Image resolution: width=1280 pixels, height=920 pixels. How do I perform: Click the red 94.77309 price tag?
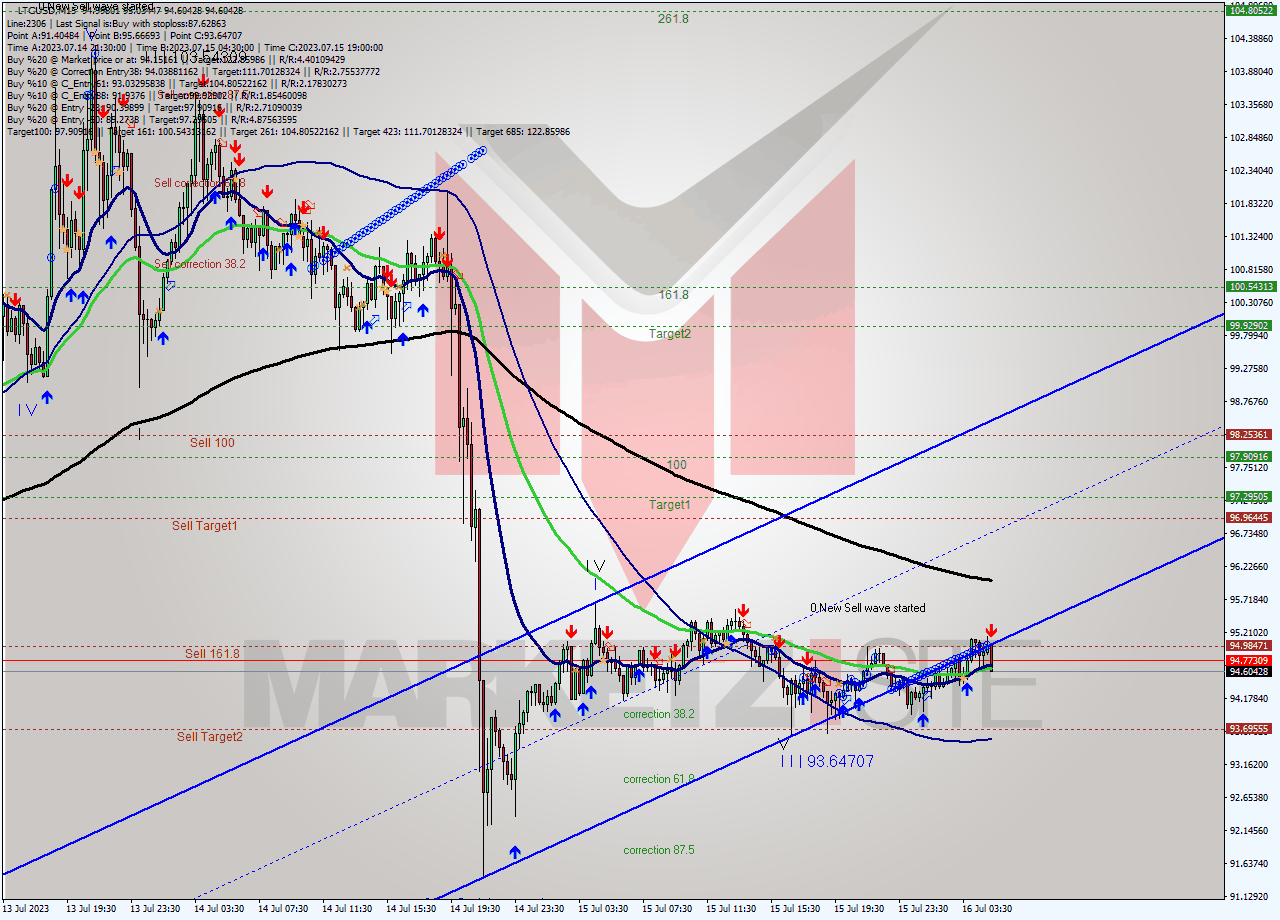pyautogui.click(x=1250, y=660)
